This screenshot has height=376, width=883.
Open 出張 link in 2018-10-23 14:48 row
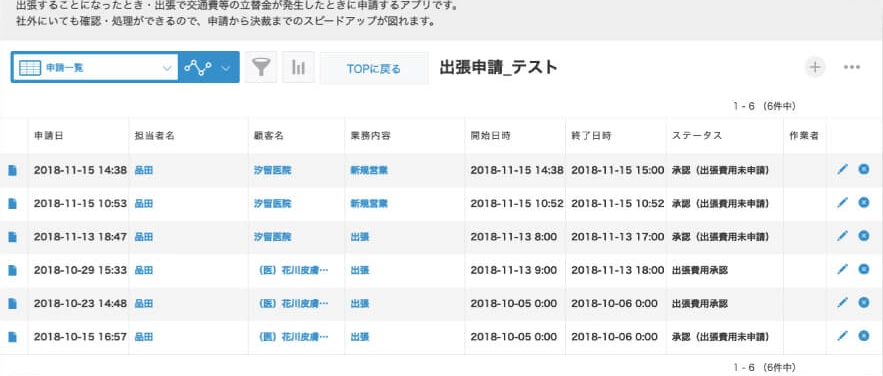[x=360, y=304]
